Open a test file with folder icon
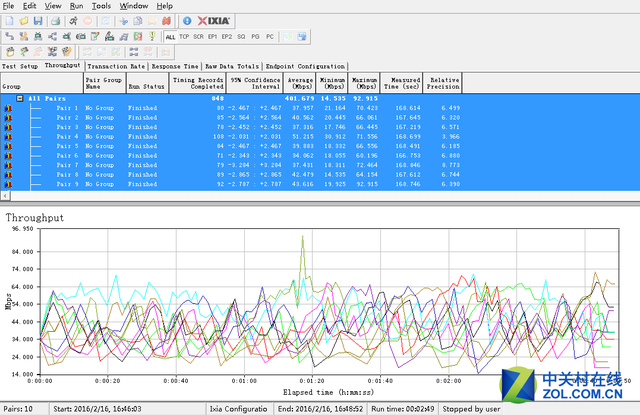The width and height of the screenshot is (640, 415). point(24,21)
